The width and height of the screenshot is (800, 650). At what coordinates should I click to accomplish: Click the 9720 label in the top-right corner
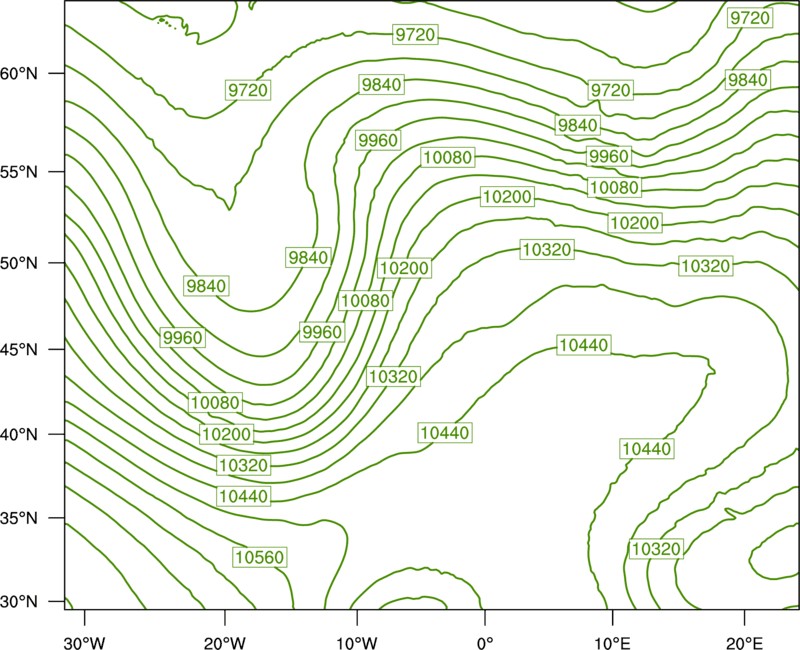click(749, 18)
